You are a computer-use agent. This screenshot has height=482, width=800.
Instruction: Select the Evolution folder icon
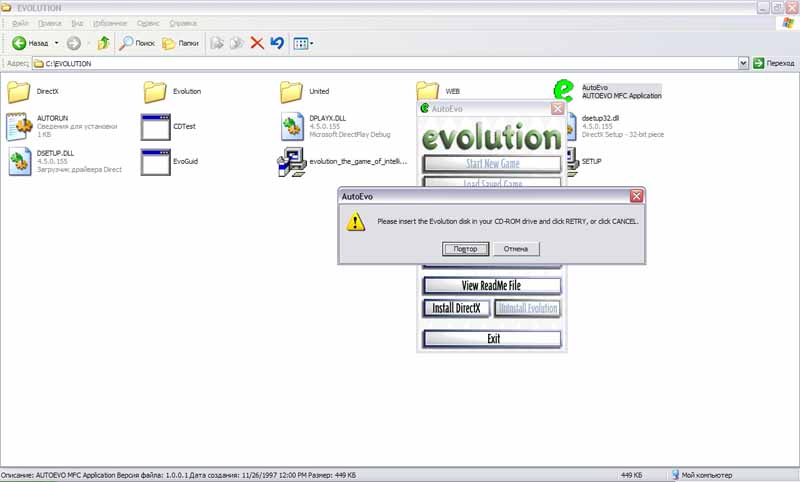(x=155, y=92)
